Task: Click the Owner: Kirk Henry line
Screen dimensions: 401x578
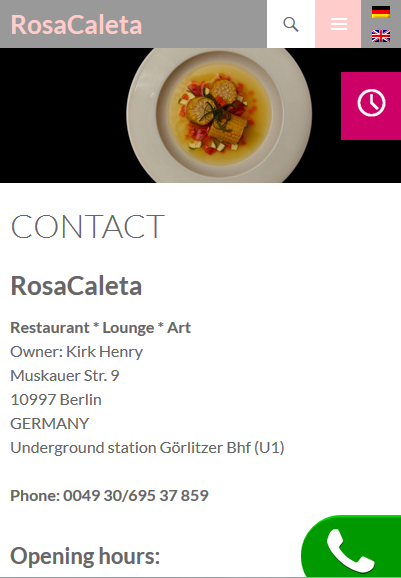Action: click(77, 352)
